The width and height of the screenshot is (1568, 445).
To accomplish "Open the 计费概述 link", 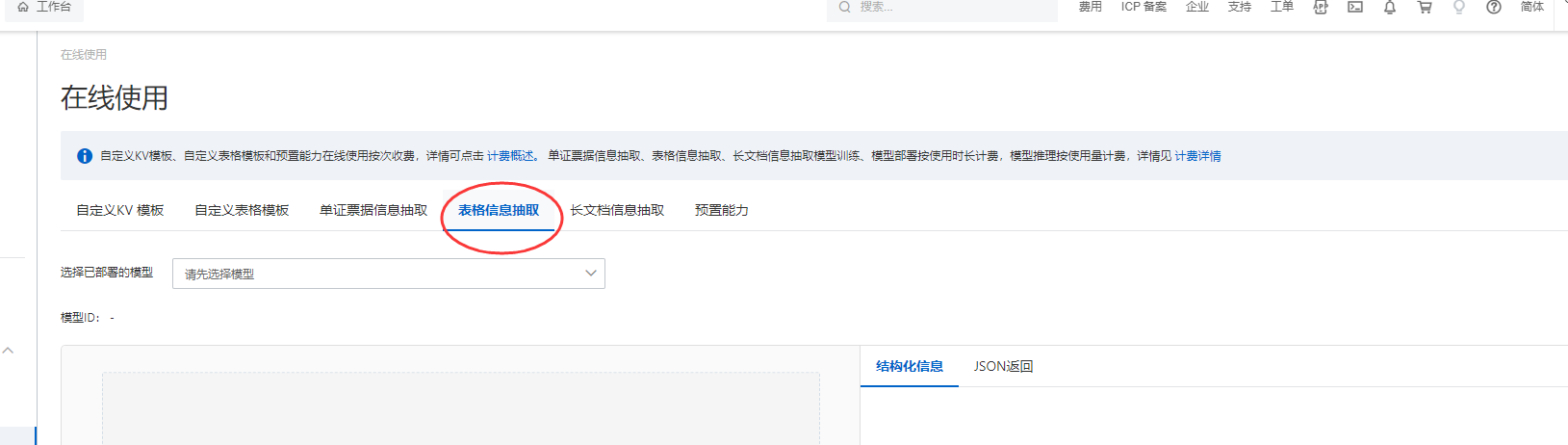I will click(510, 156).
